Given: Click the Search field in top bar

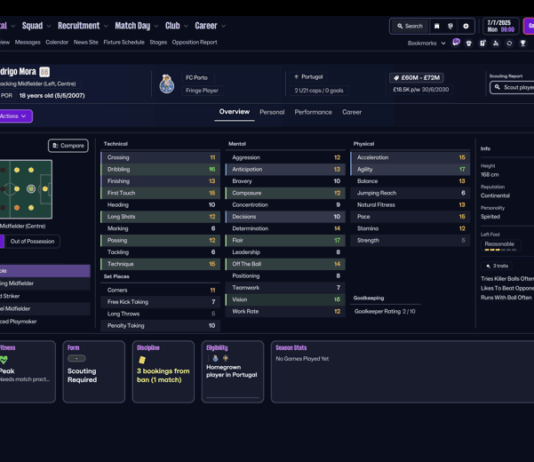Looking at the screenshot, I should click(x=410, y=26).
